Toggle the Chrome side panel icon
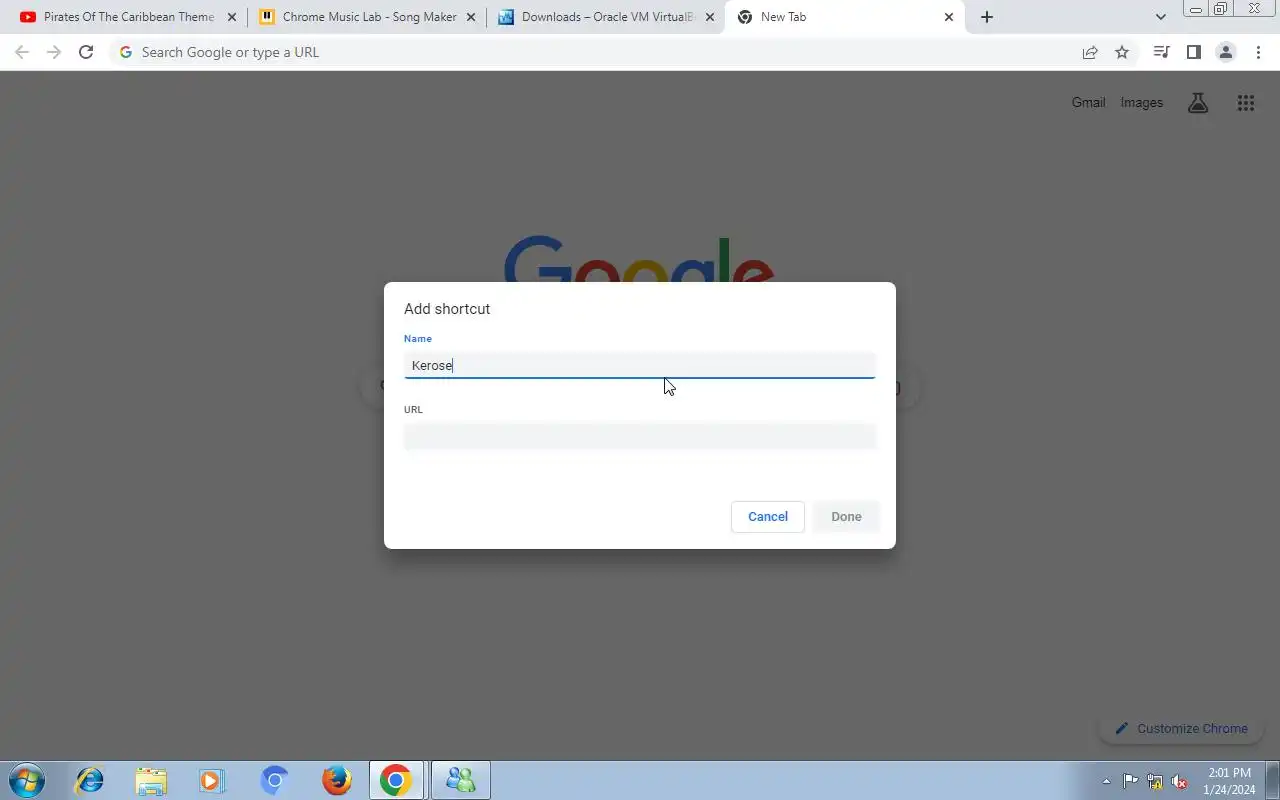Image resolution: width=1280 pixels, height=800 pixels. tap(1193, 52)
